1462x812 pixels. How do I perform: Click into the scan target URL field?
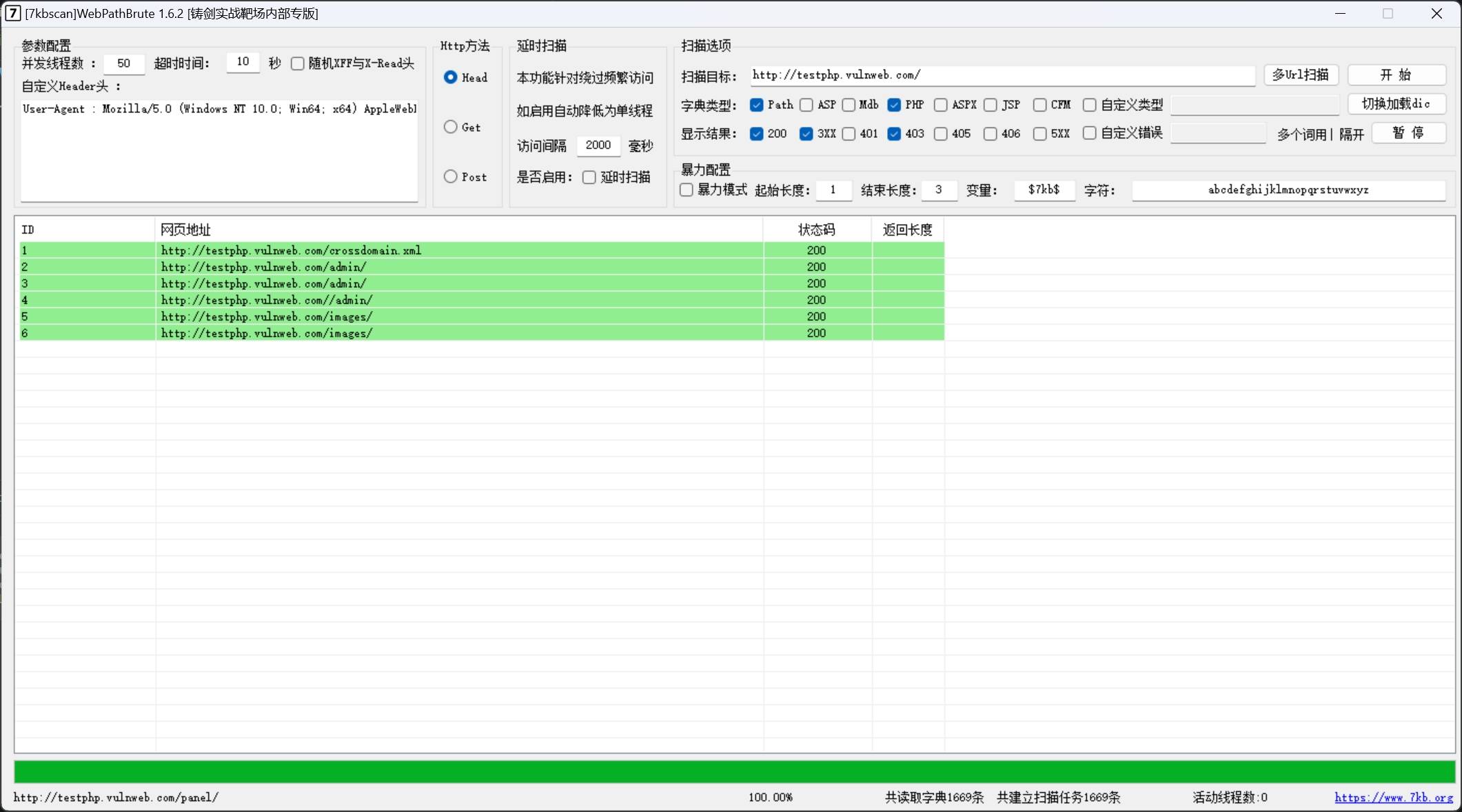click(1002, 75)
